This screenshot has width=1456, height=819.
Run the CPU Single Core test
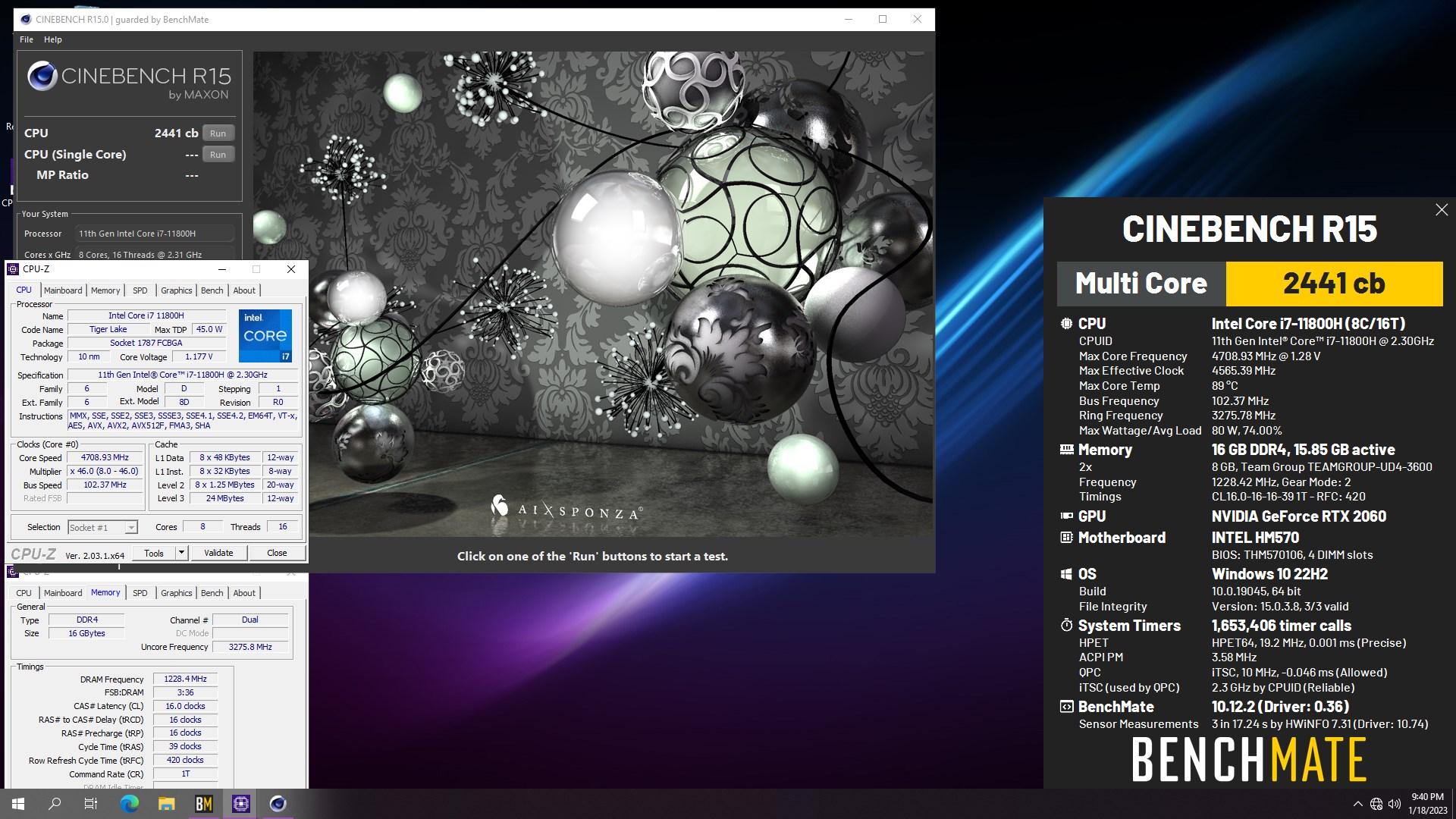(x=218, y=155)
